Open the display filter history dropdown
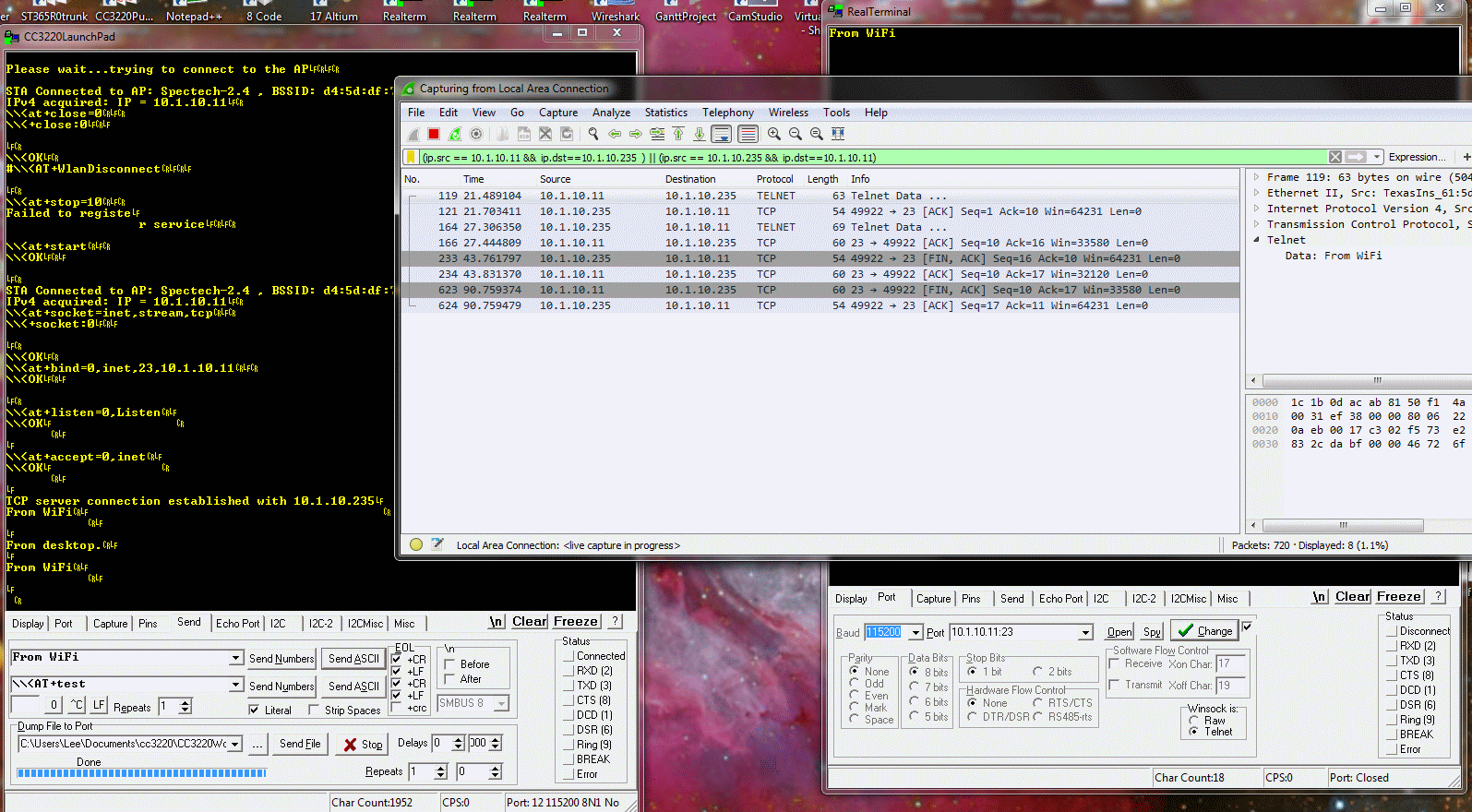Viewport: 1472px width, 812px height. pyautogui.click(x=1376, y=157)
